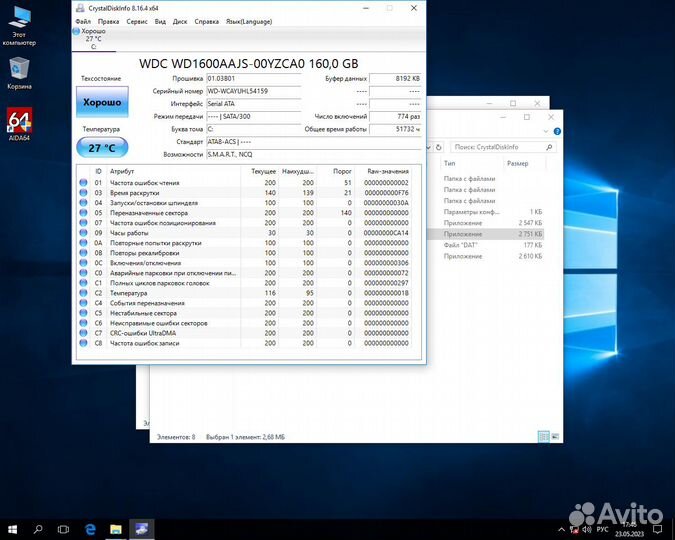Click status icon of attribute 03 Время раскрутки
The height and width of the screenshot is (540, 675).
coord(84,192)
